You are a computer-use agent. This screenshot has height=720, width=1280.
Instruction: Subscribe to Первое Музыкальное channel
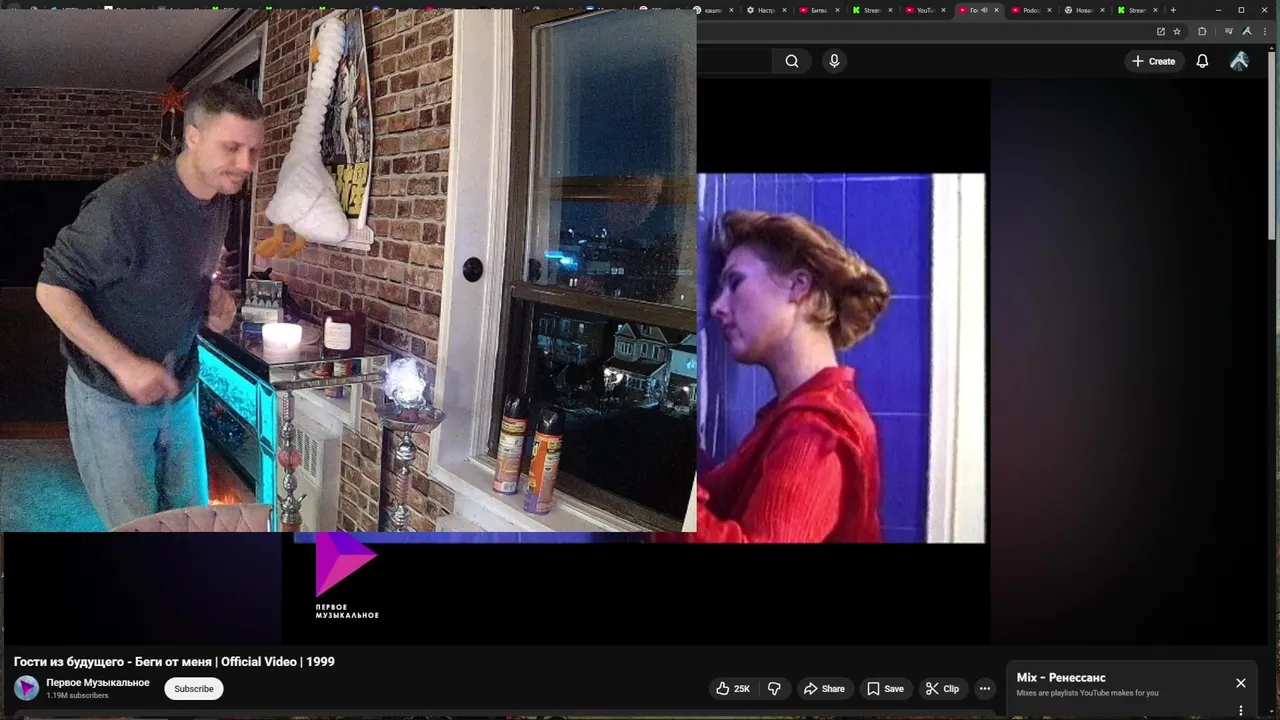point(194,688)
